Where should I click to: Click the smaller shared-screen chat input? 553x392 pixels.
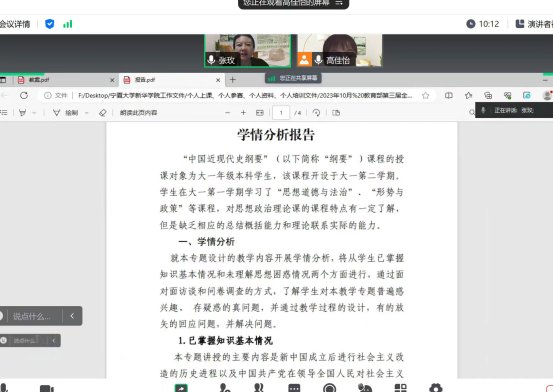click(x=25, y=340)
